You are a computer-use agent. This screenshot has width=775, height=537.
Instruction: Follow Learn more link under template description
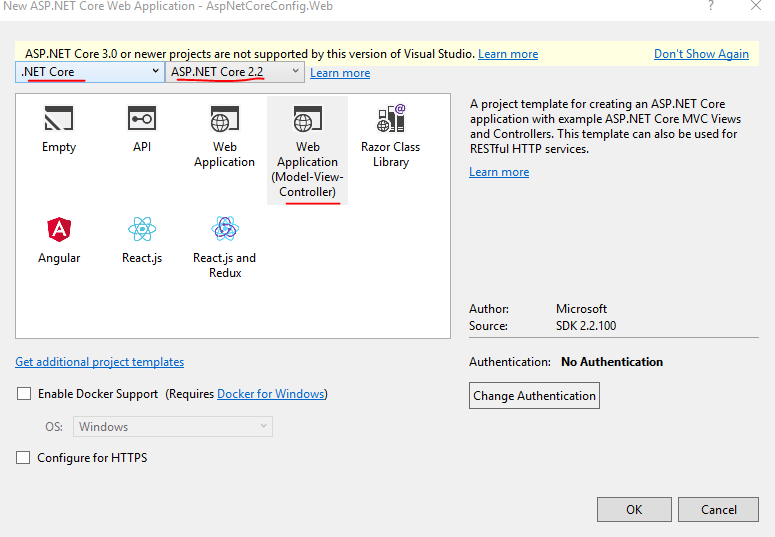499,172
